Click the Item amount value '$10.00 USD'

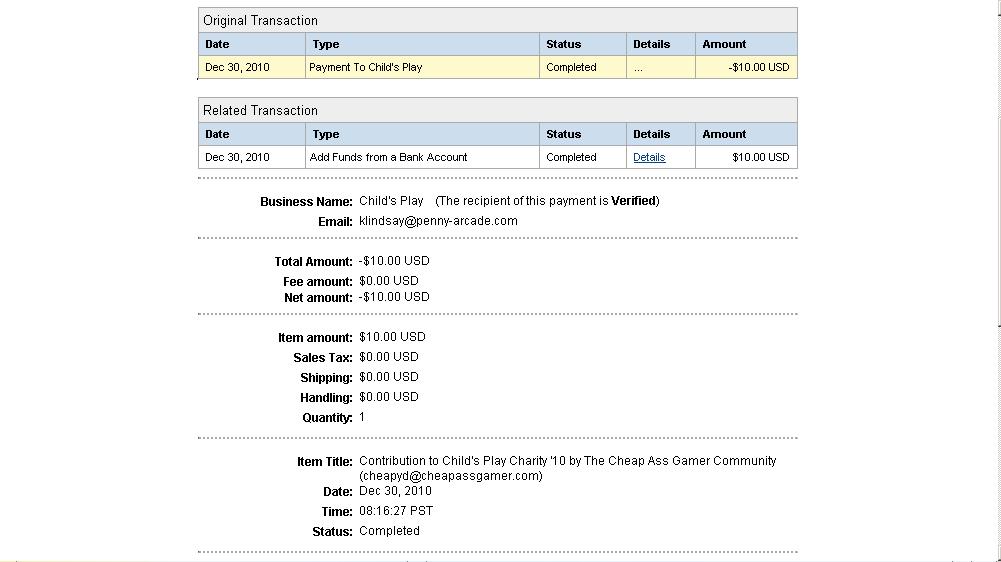[x=392, y=337]
